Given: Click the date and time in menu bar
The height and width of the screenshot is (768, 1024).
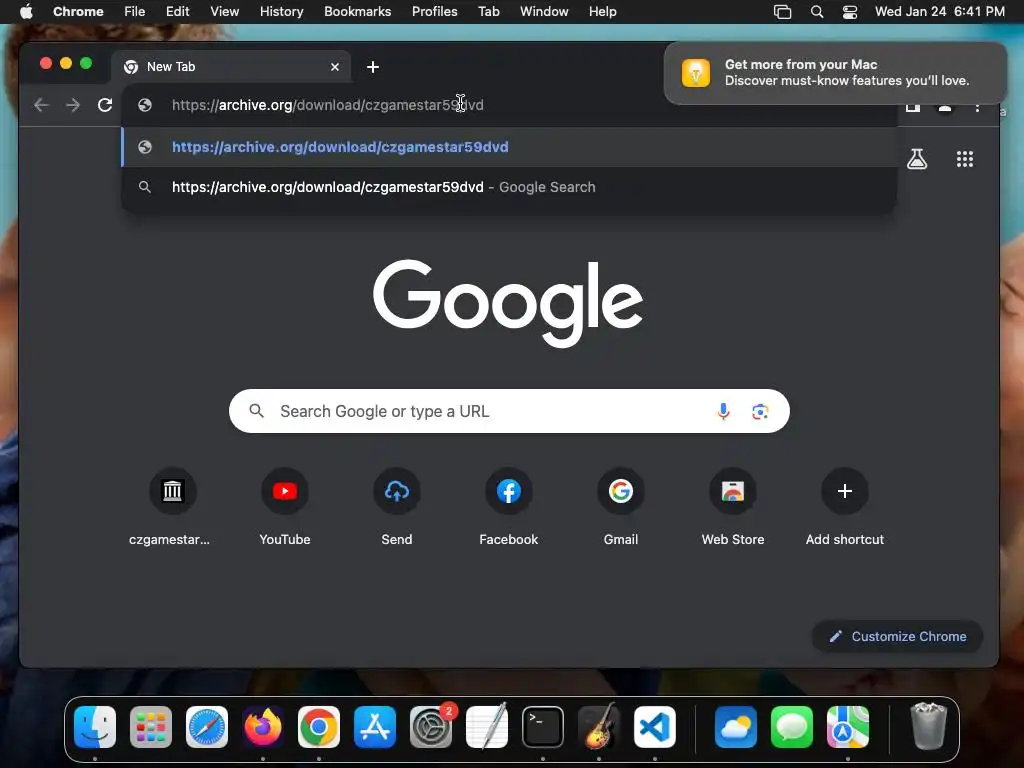Looking at the screenshot, I should pyautogui.click(x=940, y=12).
